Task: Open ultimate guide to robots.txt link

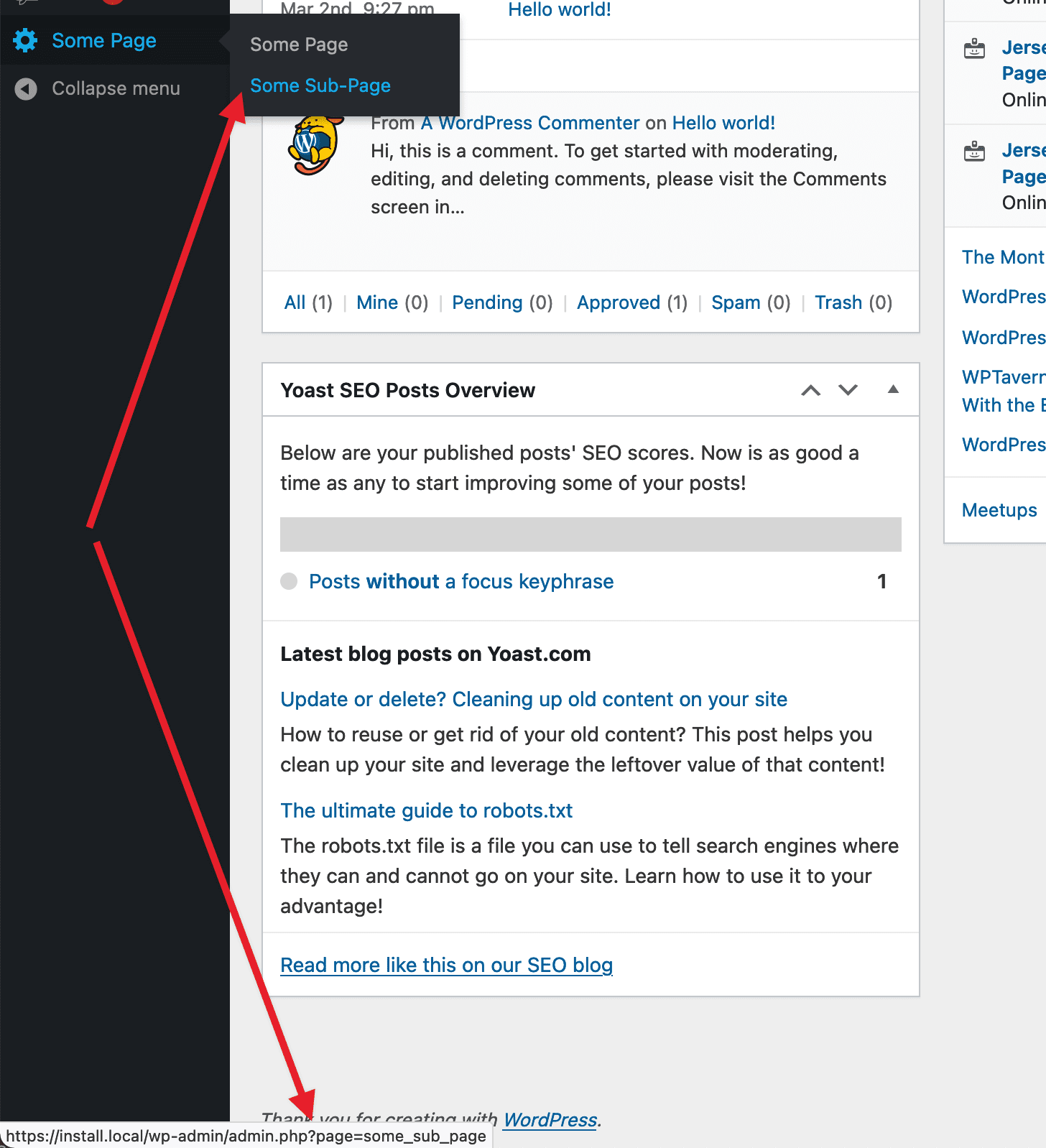Action: tap(427, 810)
